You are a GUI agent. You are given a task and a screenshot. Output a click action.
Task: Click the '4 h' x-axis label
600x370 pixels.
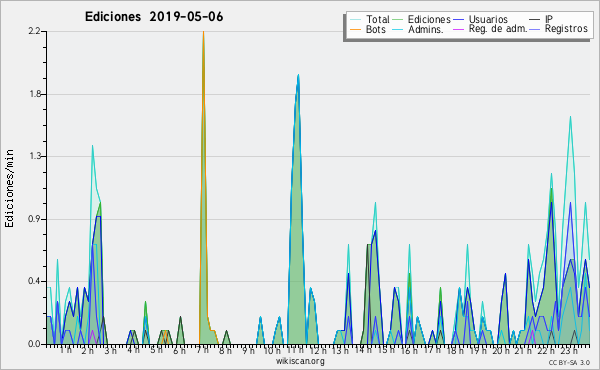pos(133,350)
